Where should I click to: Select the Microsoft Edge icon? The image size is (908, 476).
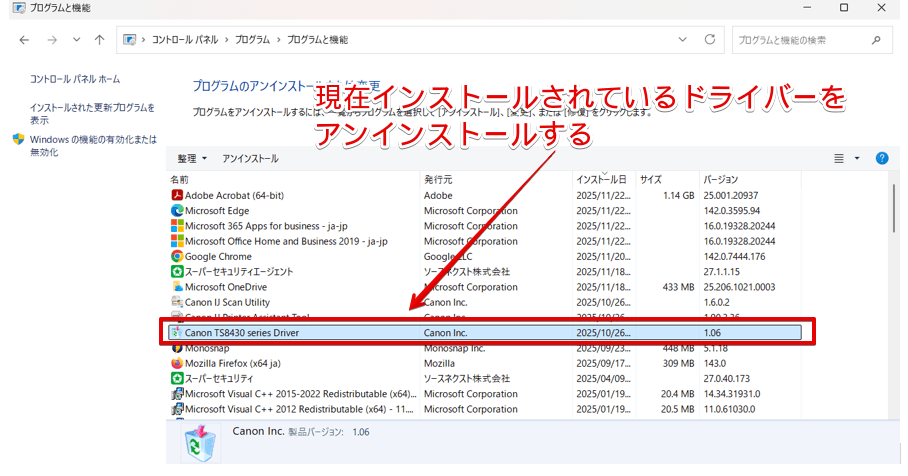click(177, 211)
